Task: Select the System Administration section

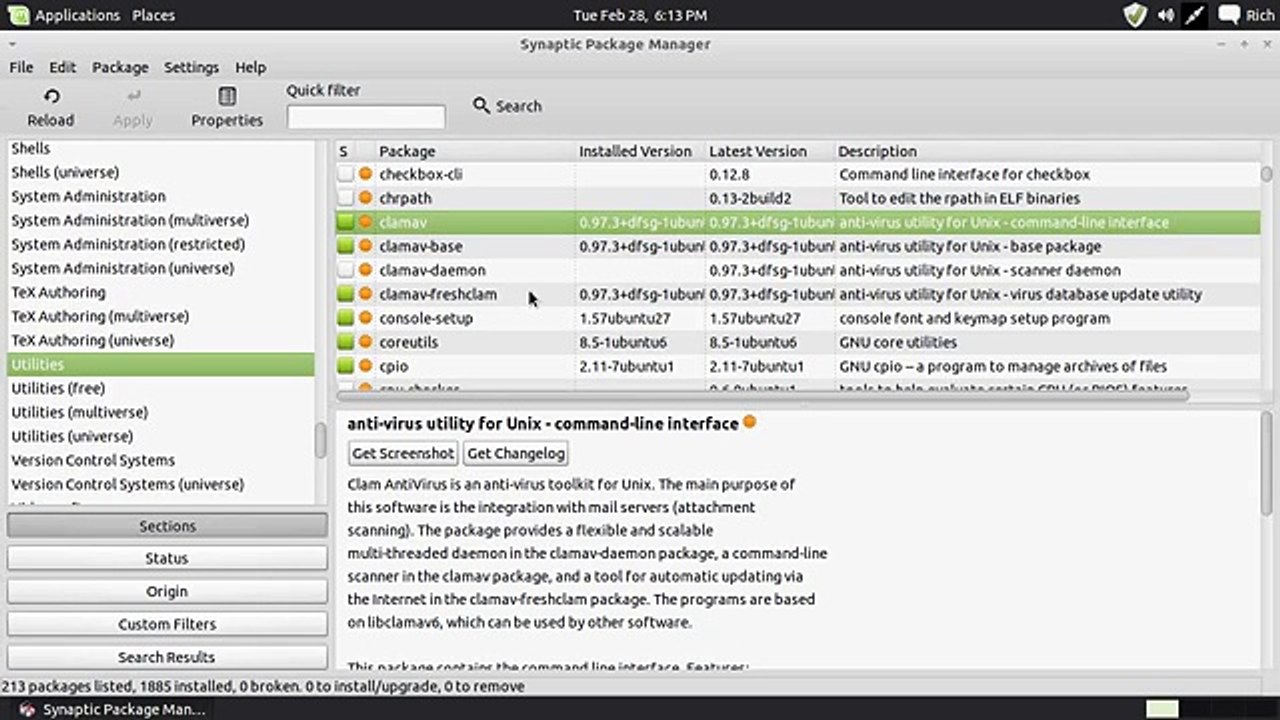Action: click(88, 196)
